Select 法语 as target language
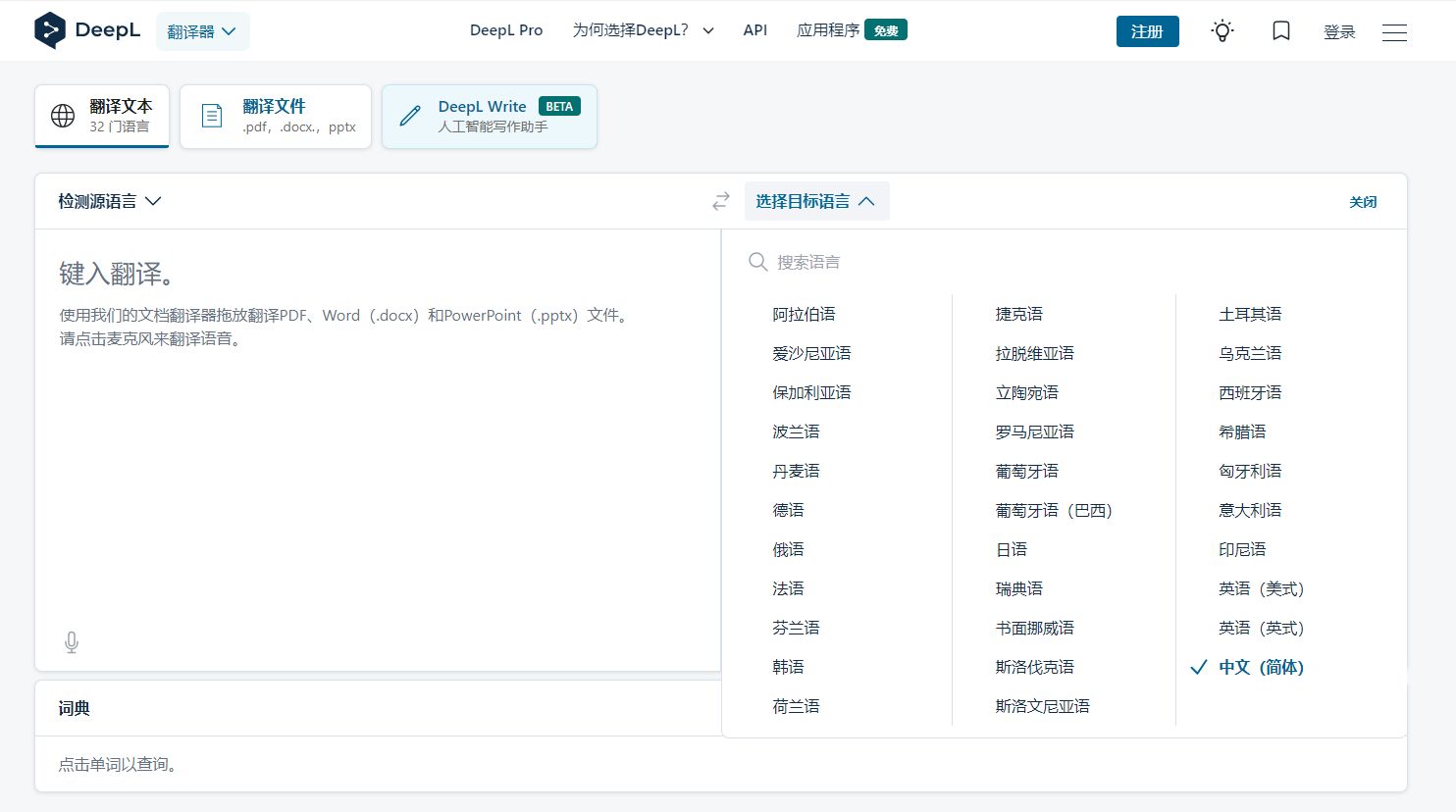1456x812 pixels. tap(788, 588)
